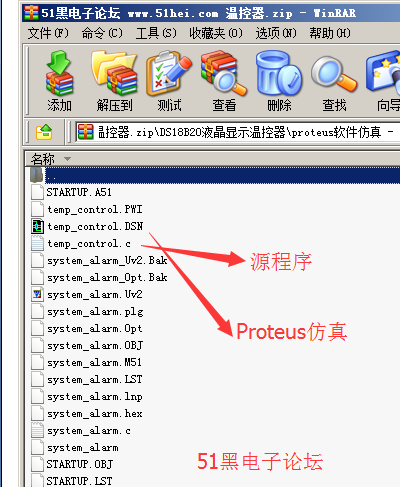Launch the Wizard (向导) toolbar icon

click(385, 81)
